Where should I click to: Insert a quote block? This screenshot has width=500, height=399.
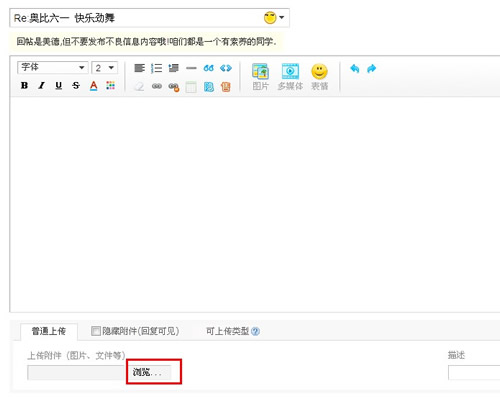pos(208,68)
